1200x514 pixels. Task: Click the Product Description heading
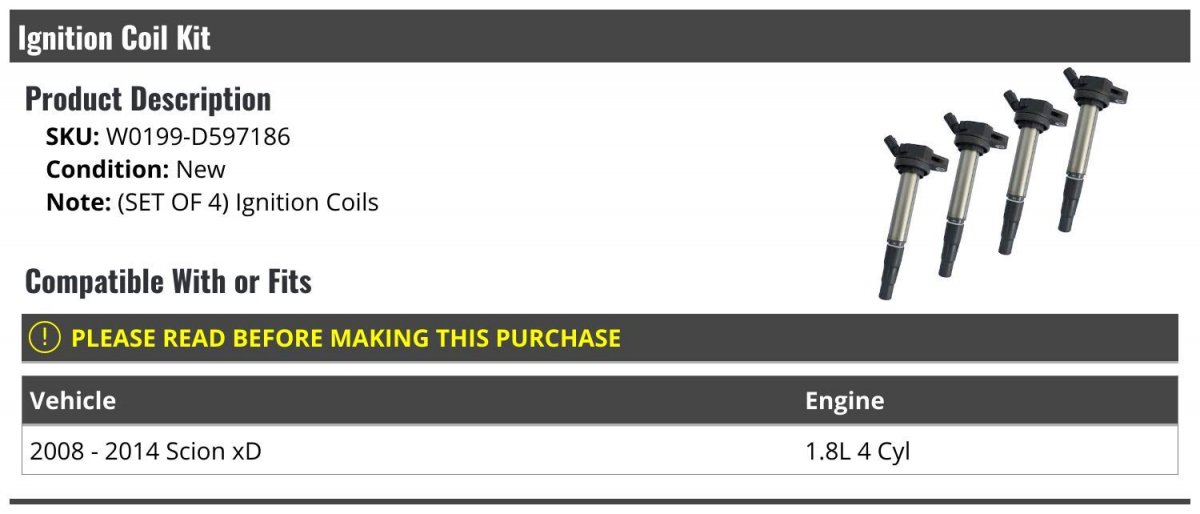(x=148, y=99)
